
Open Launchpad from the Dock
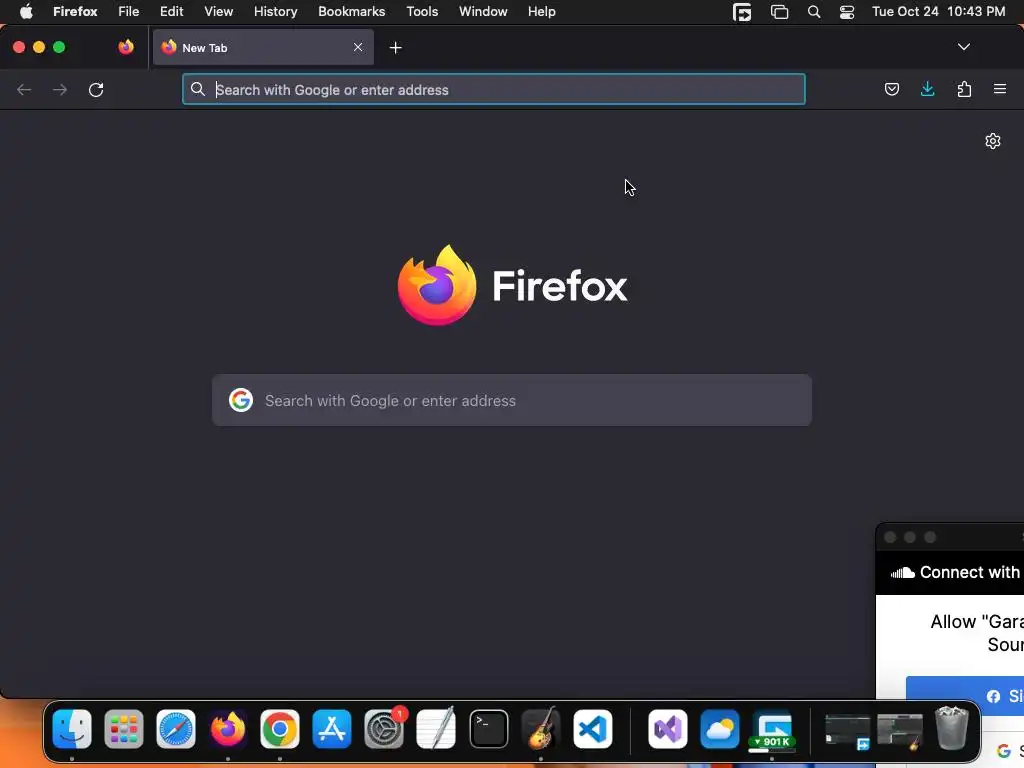123,729
